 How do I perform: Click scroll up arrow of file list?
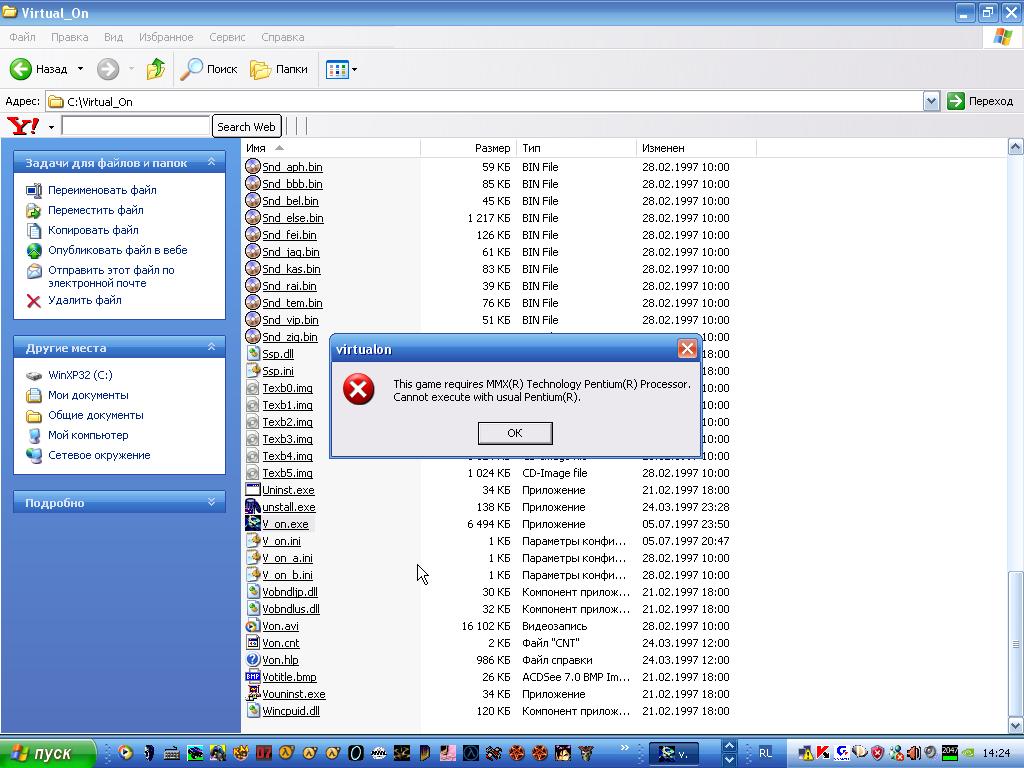(x=1015, y=147)
